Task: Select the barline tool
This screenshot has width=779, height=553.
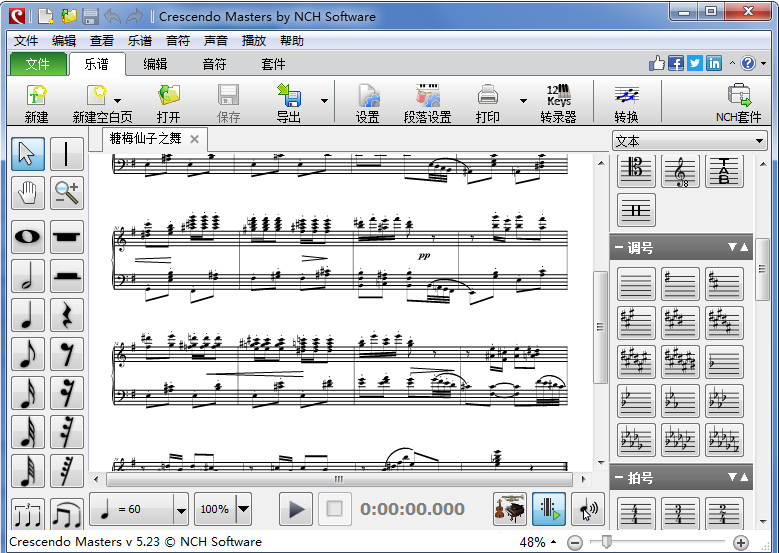Action: click(x=67, y=154)
